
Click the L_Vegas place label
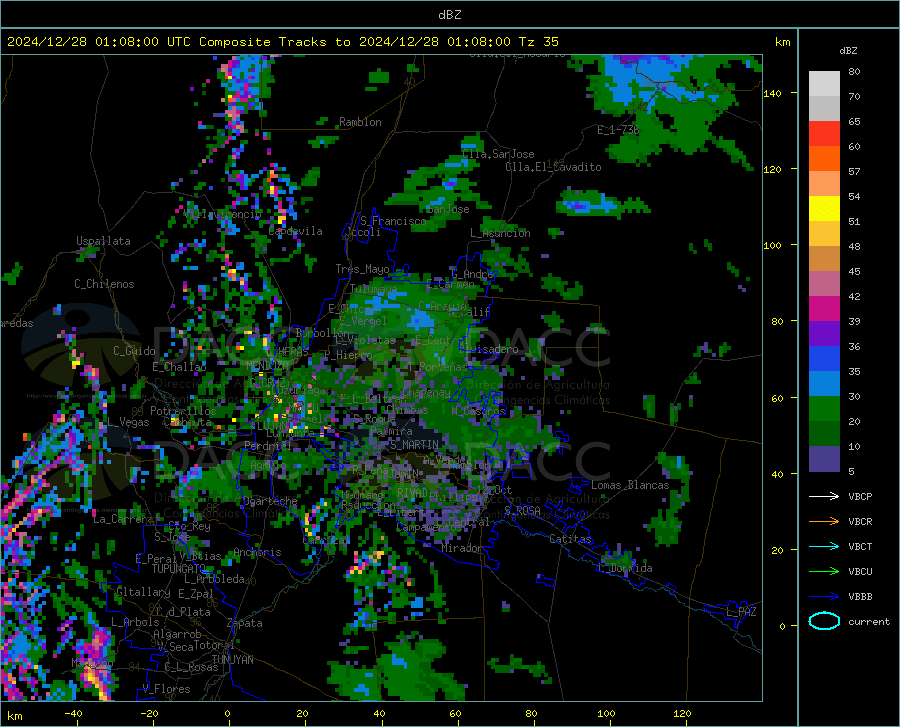pyautogui.click(x=128, y=422)
